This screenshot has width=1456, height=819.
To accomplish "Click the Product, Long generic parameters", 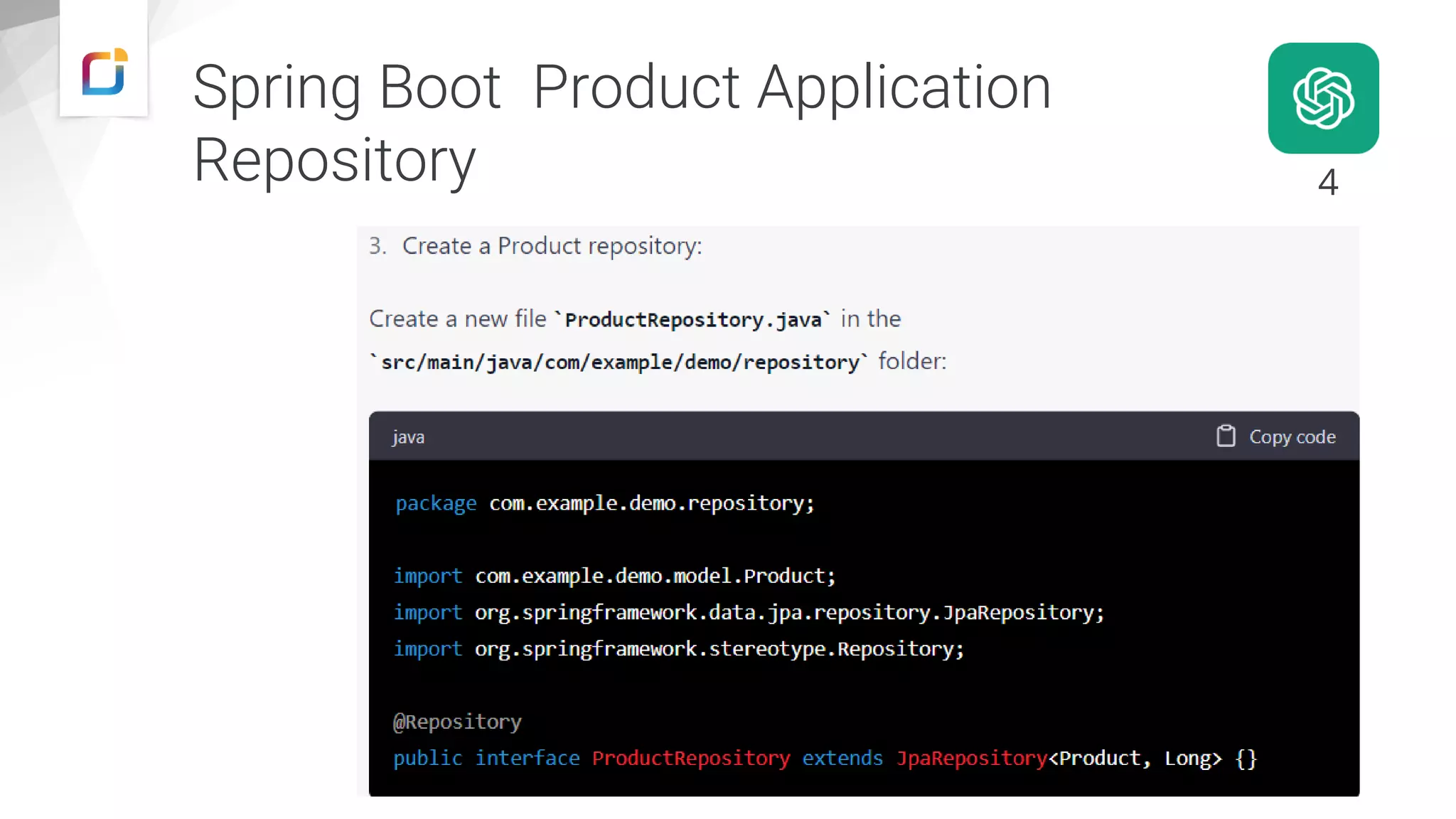I will click(1135, 759).
